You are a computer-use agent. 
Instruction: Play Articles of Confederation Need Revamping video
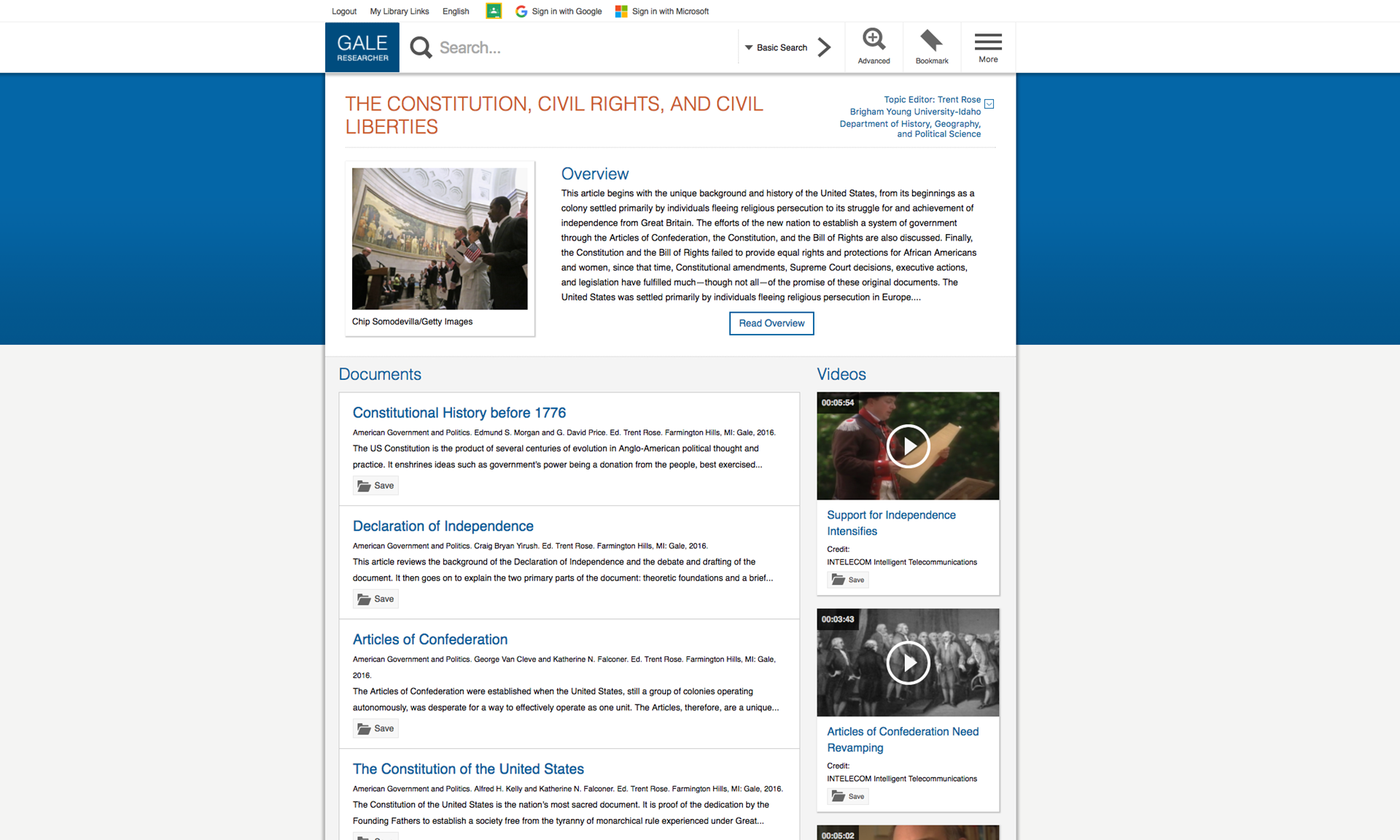908,662
